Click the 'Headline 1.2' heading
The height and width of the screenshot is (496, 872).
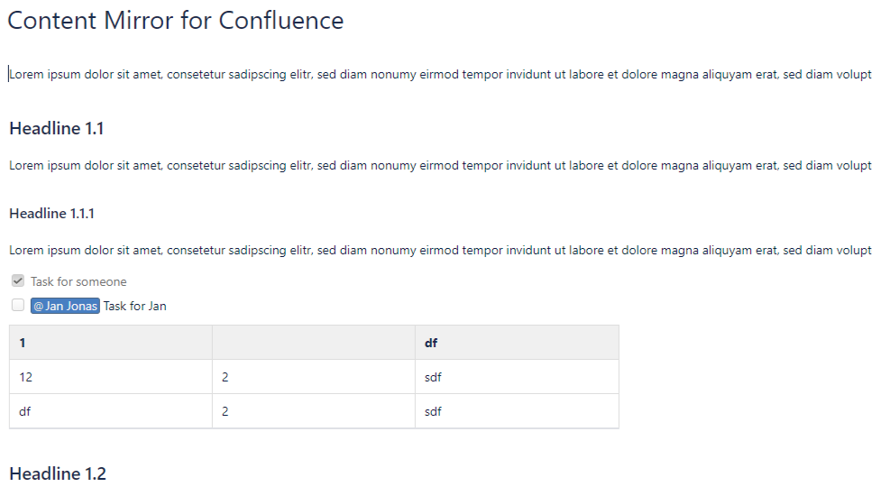coord(57,473)
